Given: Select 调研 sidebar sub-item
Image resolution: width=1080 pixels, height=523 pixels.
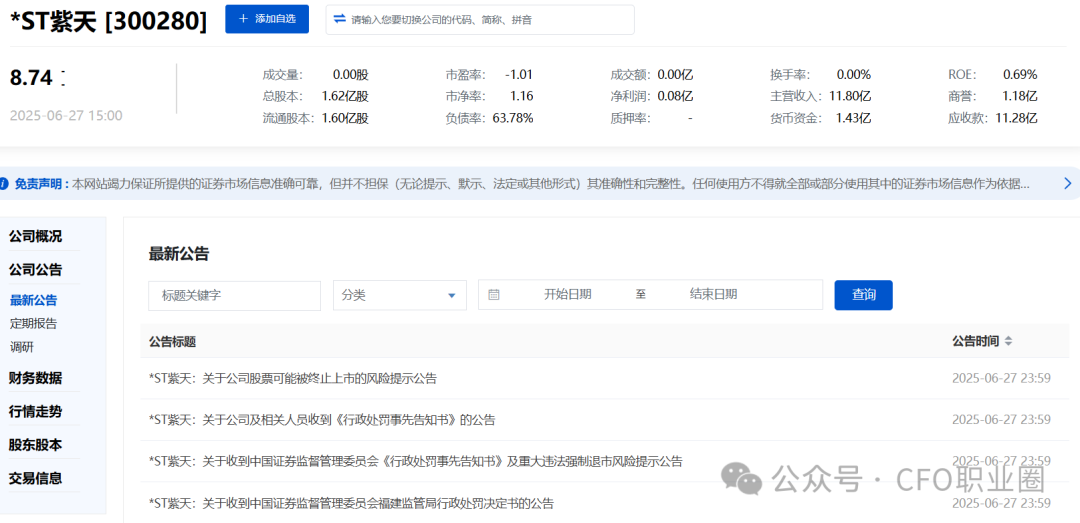Looking at the screenshot, I should tap(22, 347).
